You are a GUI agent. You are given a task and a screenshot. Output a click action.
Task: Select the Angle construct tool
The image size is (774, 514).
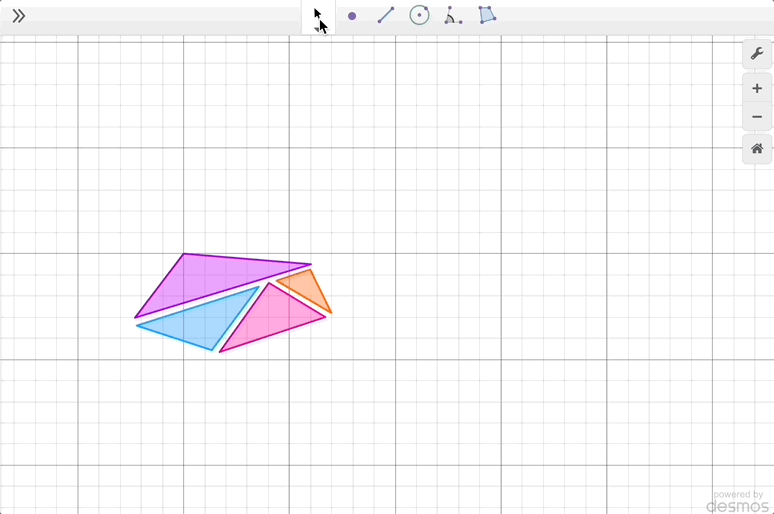pos(453,16)
